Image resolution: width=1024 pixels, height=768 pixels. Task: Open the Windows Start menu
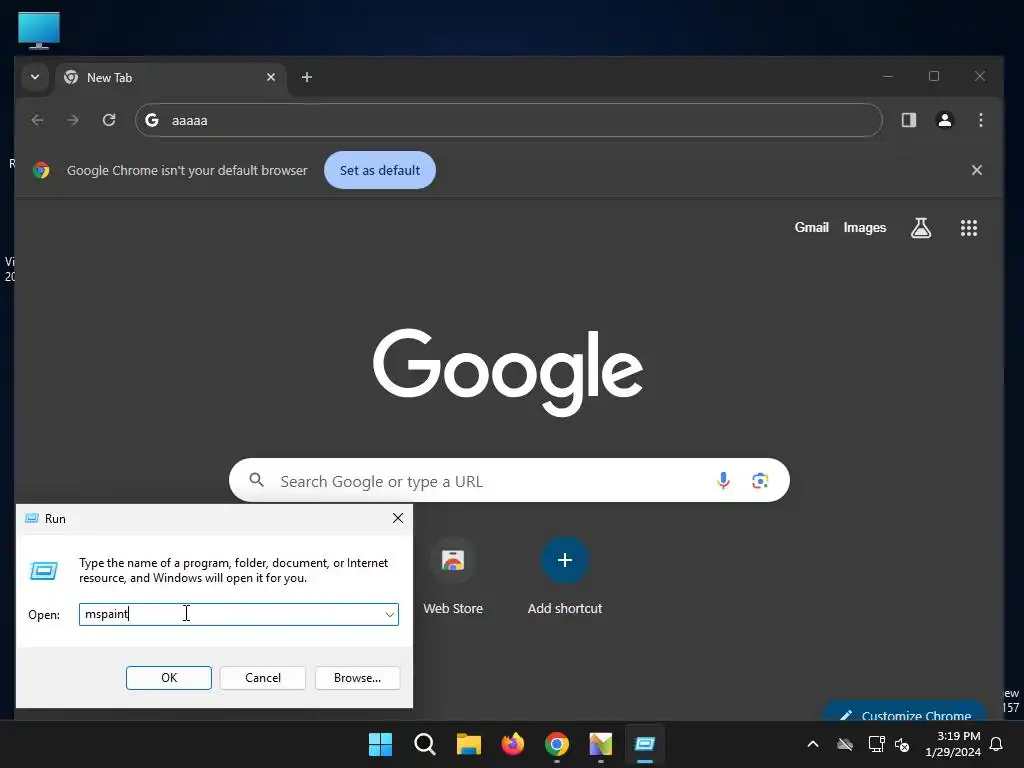(380, 744)
